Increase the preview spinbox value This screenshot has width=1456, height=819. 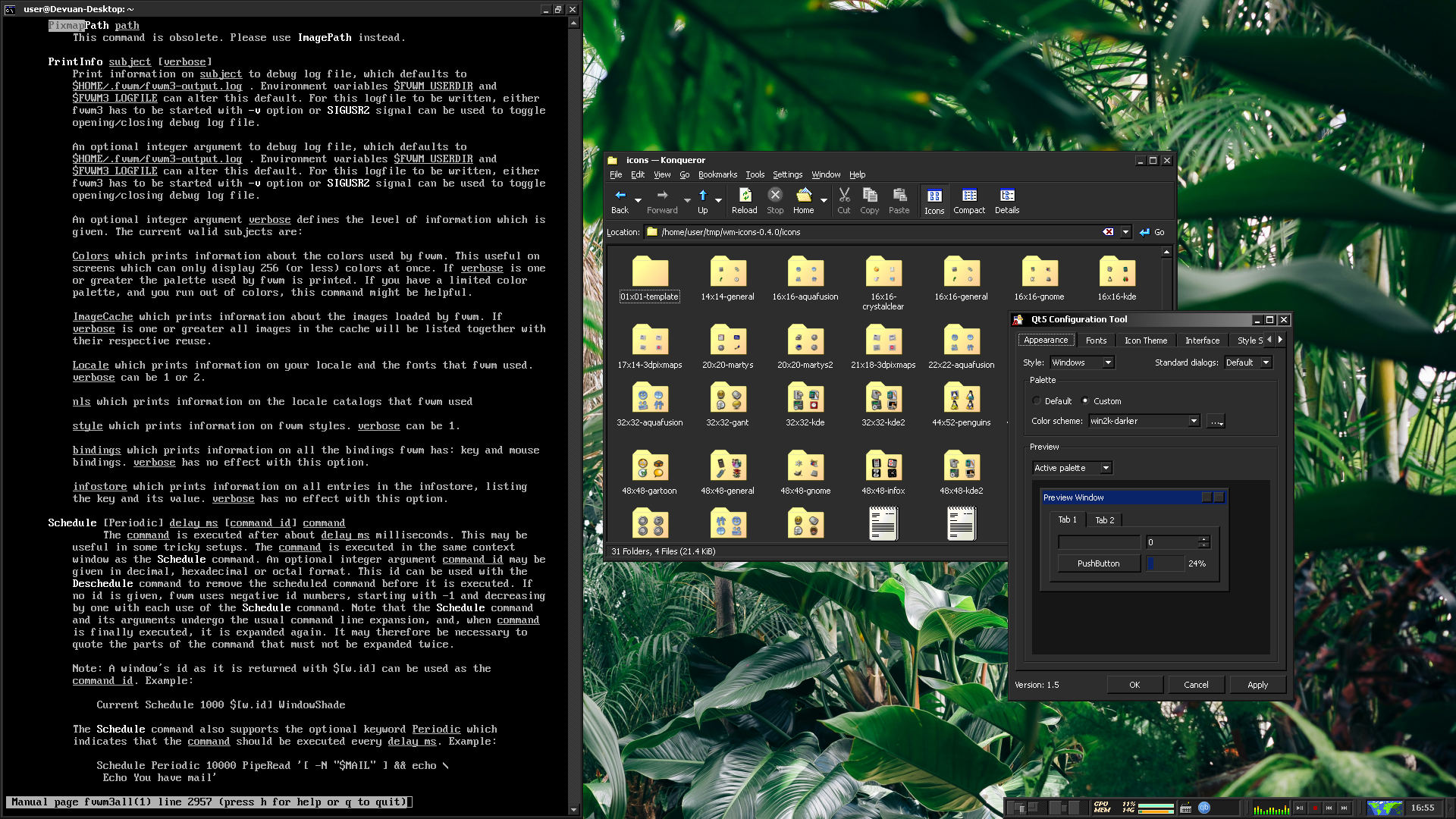tap(1203, 539)
